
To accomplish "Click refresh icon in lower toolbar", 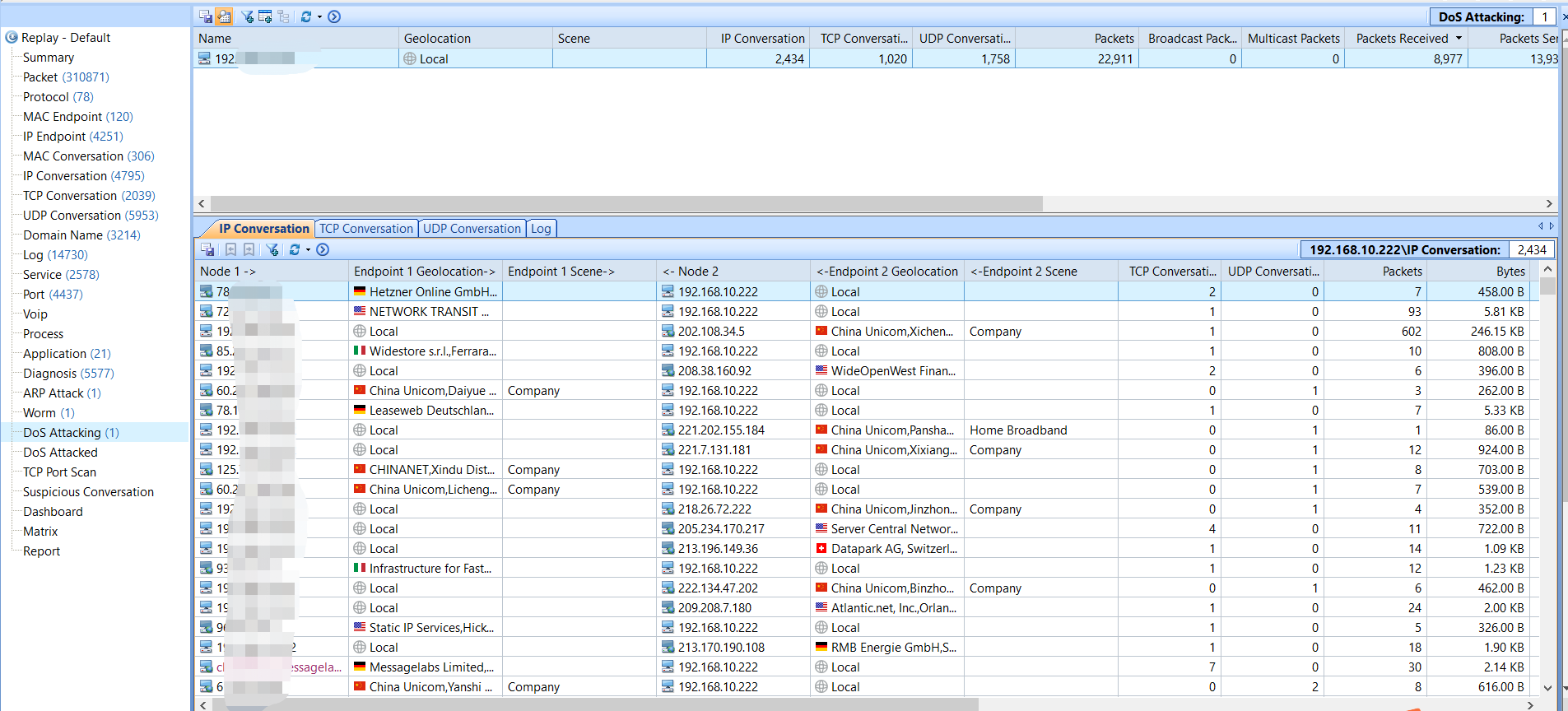I will (294, 249).
